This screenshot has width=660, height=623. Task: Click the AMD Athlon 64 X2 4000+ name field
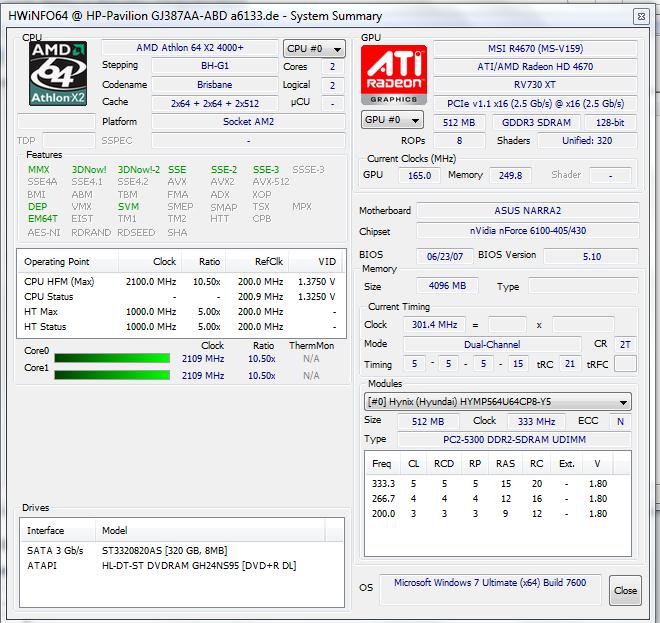point(190,48)
